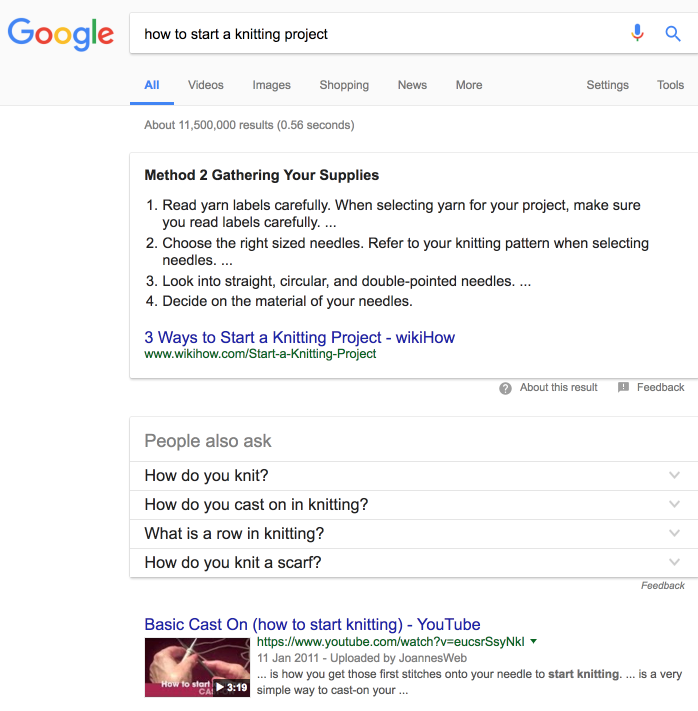Open the green arrow beside the YouTube URL

[534, 641]
